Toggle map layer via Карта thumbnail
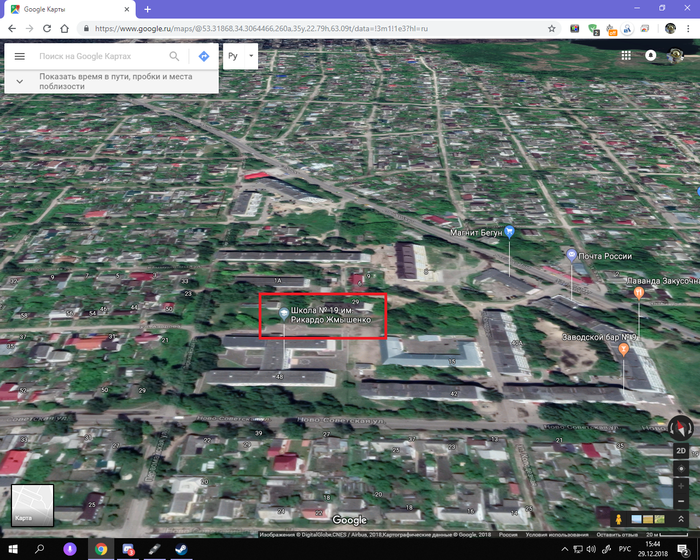 coord(32,505)
